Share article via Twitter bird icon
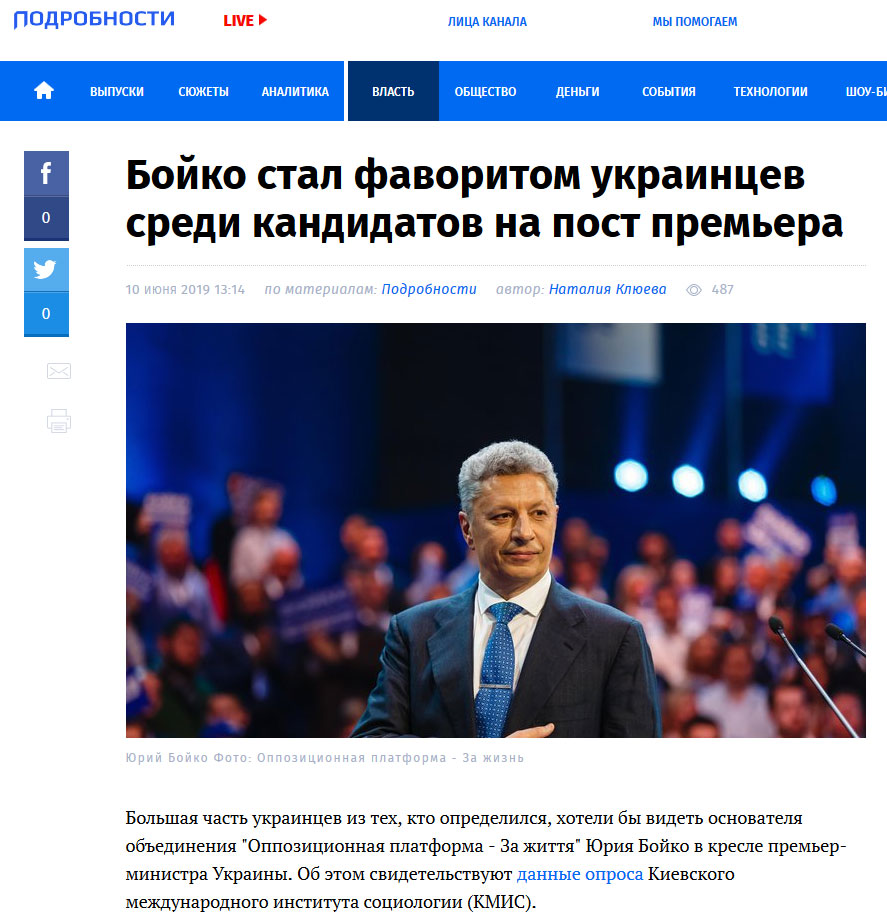Image resolution: width=887 pixels, height=920 pixels. (46, 270)
